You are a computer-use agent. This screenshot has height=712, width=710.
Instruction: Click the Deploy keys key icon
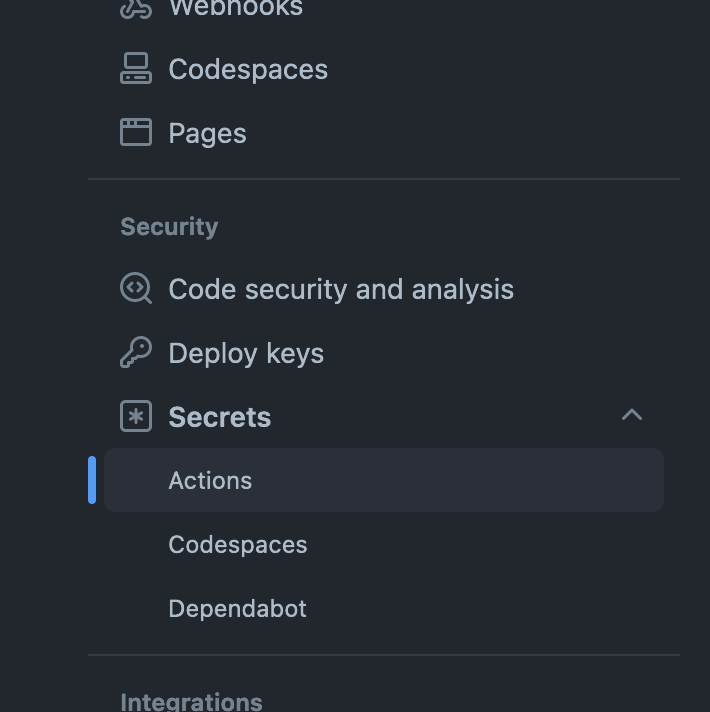[x=136, y=352]
